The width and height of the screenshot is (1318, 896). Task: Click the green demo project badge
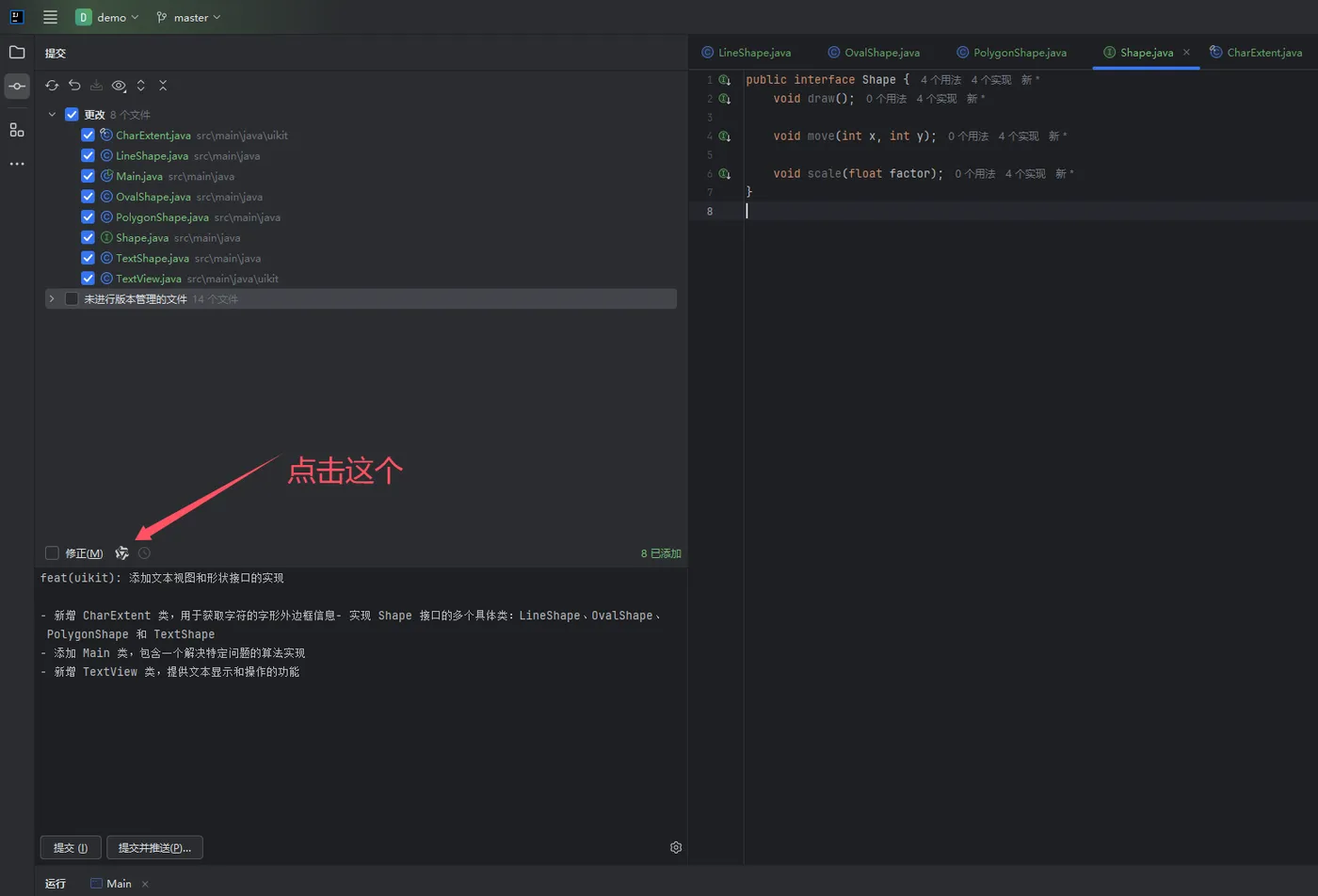point(83,17)
